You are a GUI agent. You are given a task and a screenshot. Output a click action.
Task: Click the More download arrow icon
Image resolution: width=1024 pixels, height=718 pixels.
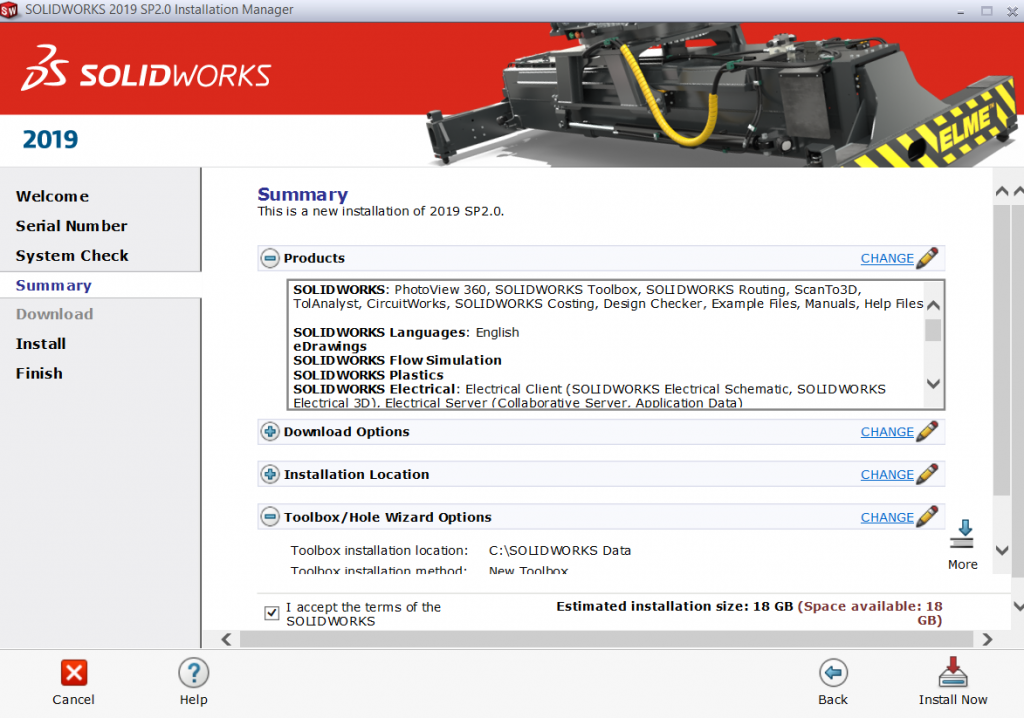click(x=962, y=534)
